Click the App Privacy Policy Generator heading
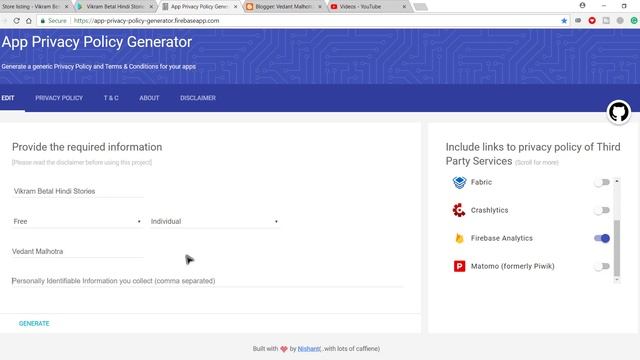This screenshot has height=360, width=640. (97, 42)
